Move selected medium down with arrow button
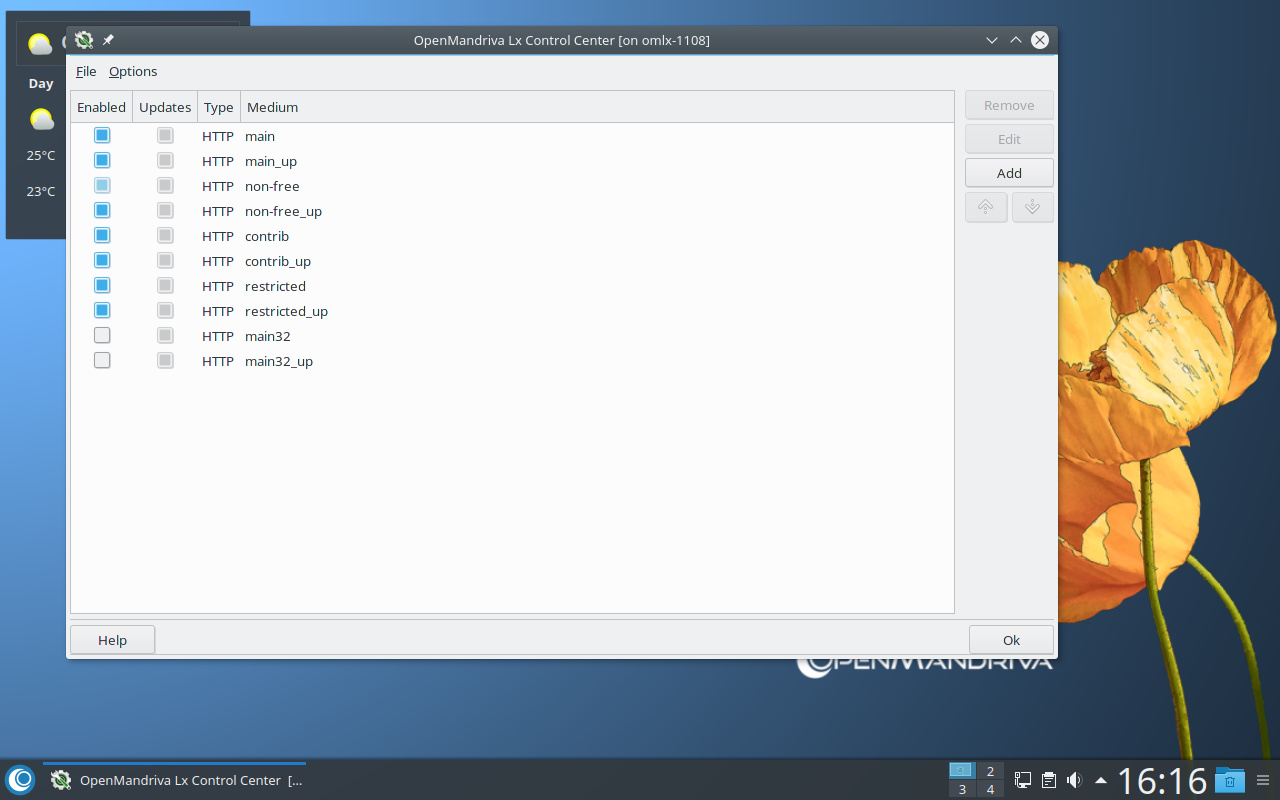 pyautogui.click(x=1033, y=207)
